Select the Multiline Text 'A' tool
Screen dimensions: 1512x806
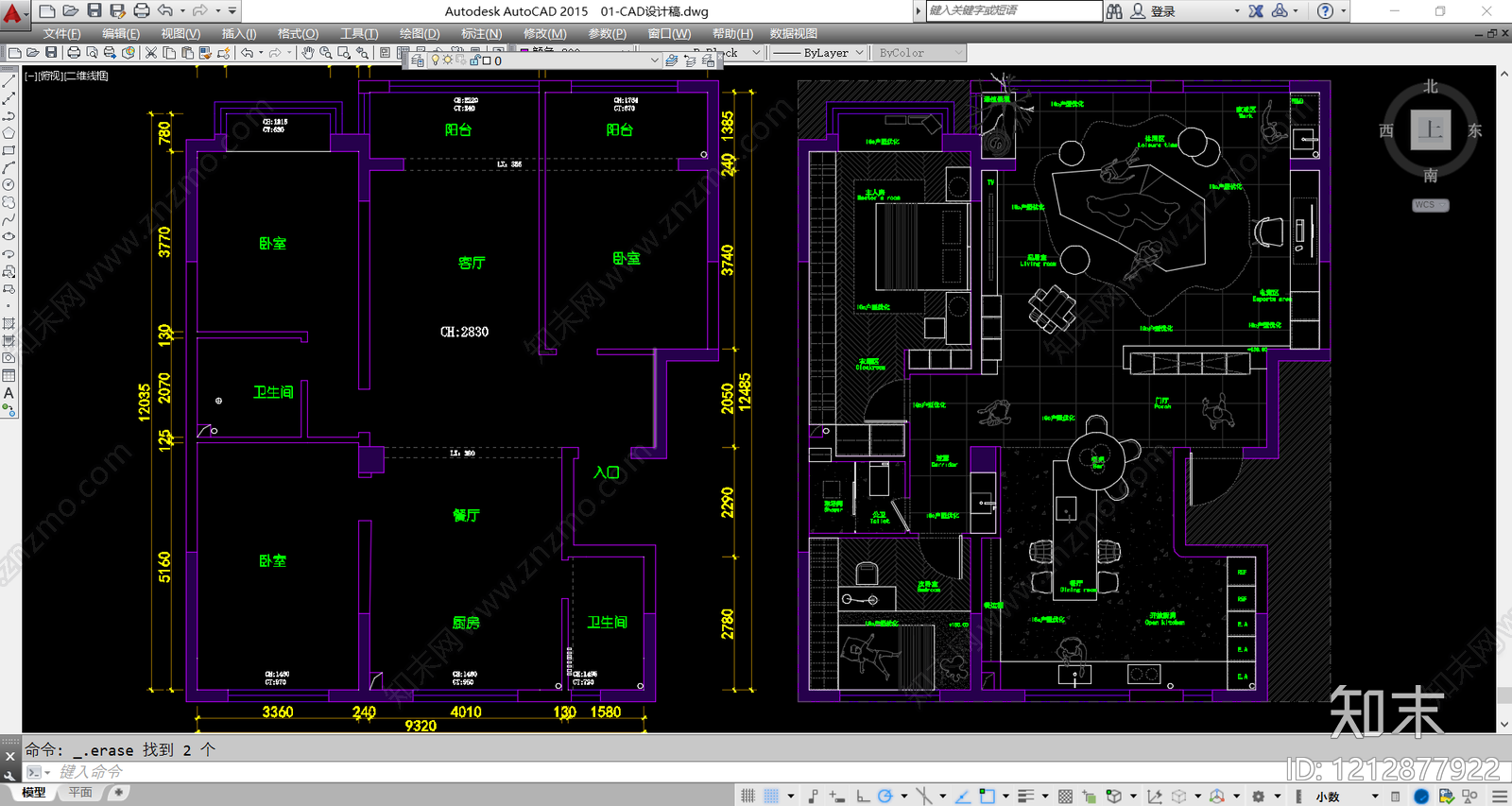(9, 393)
